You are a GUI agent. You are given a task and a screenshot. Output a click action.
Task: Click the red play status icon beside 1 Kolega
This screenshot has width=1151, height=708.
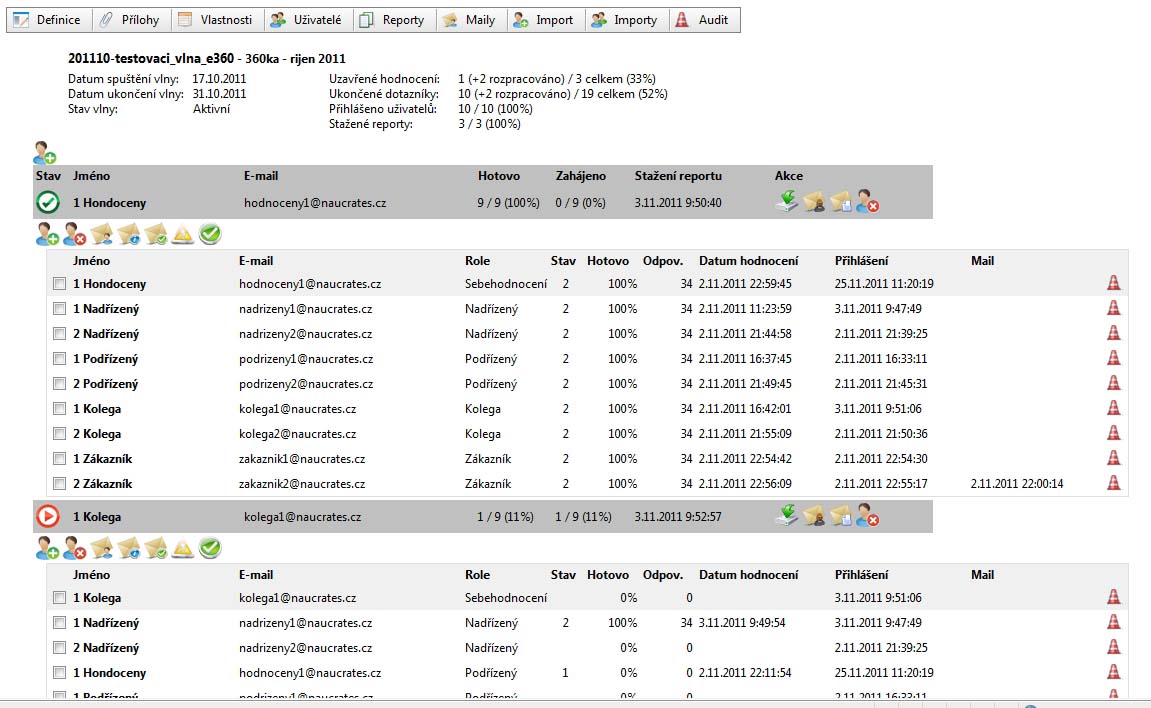tap(48, 517)
